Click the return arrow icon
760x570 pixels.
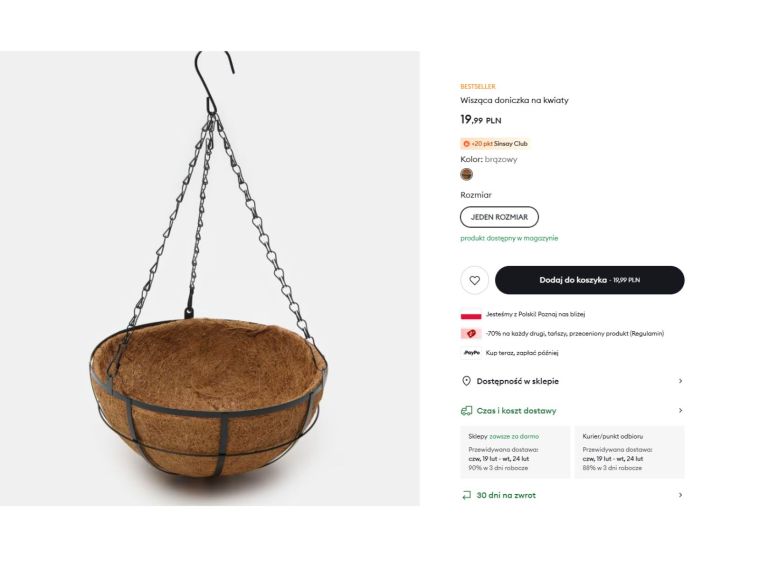click(466, 495)
